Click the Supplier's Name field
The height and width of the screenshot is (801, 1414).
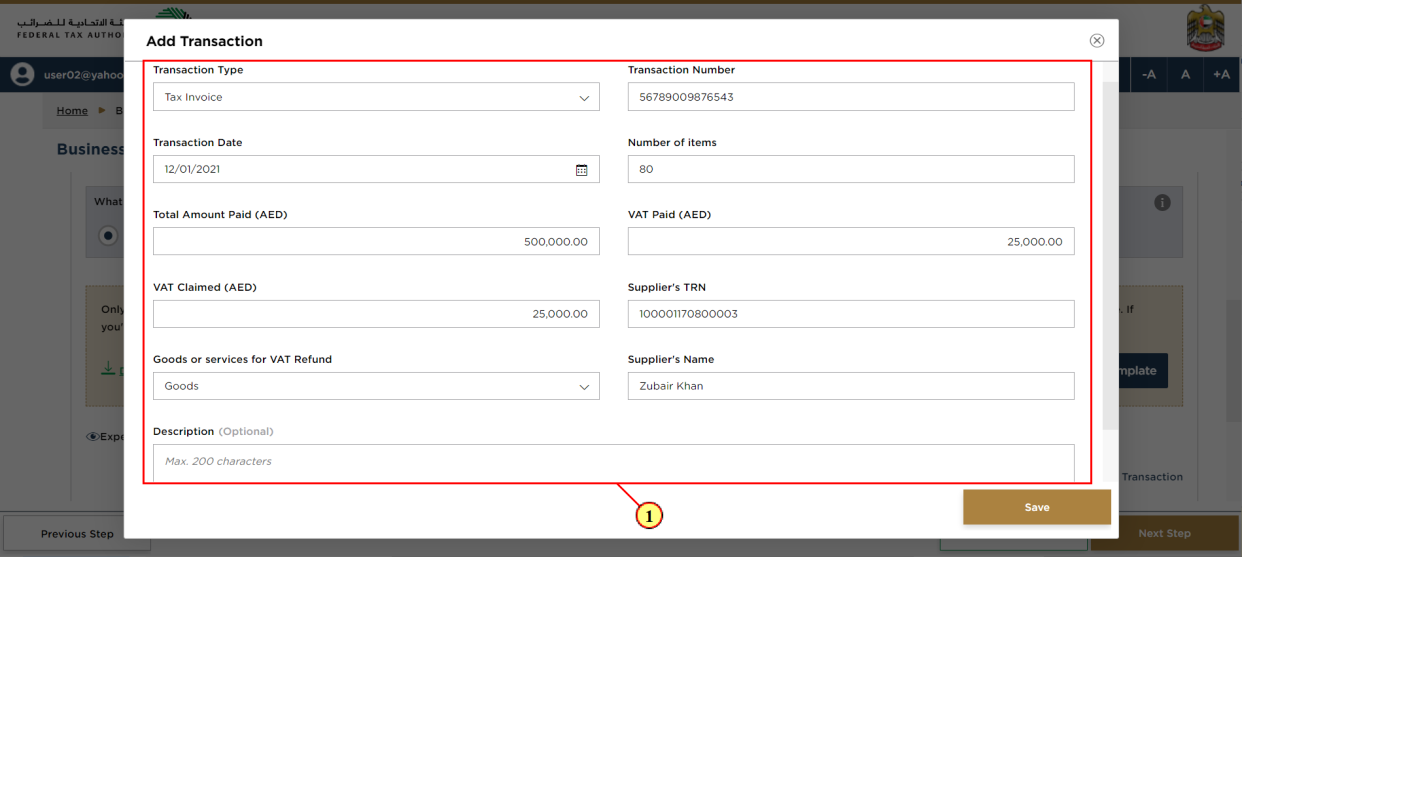click(x=851, y=386)
